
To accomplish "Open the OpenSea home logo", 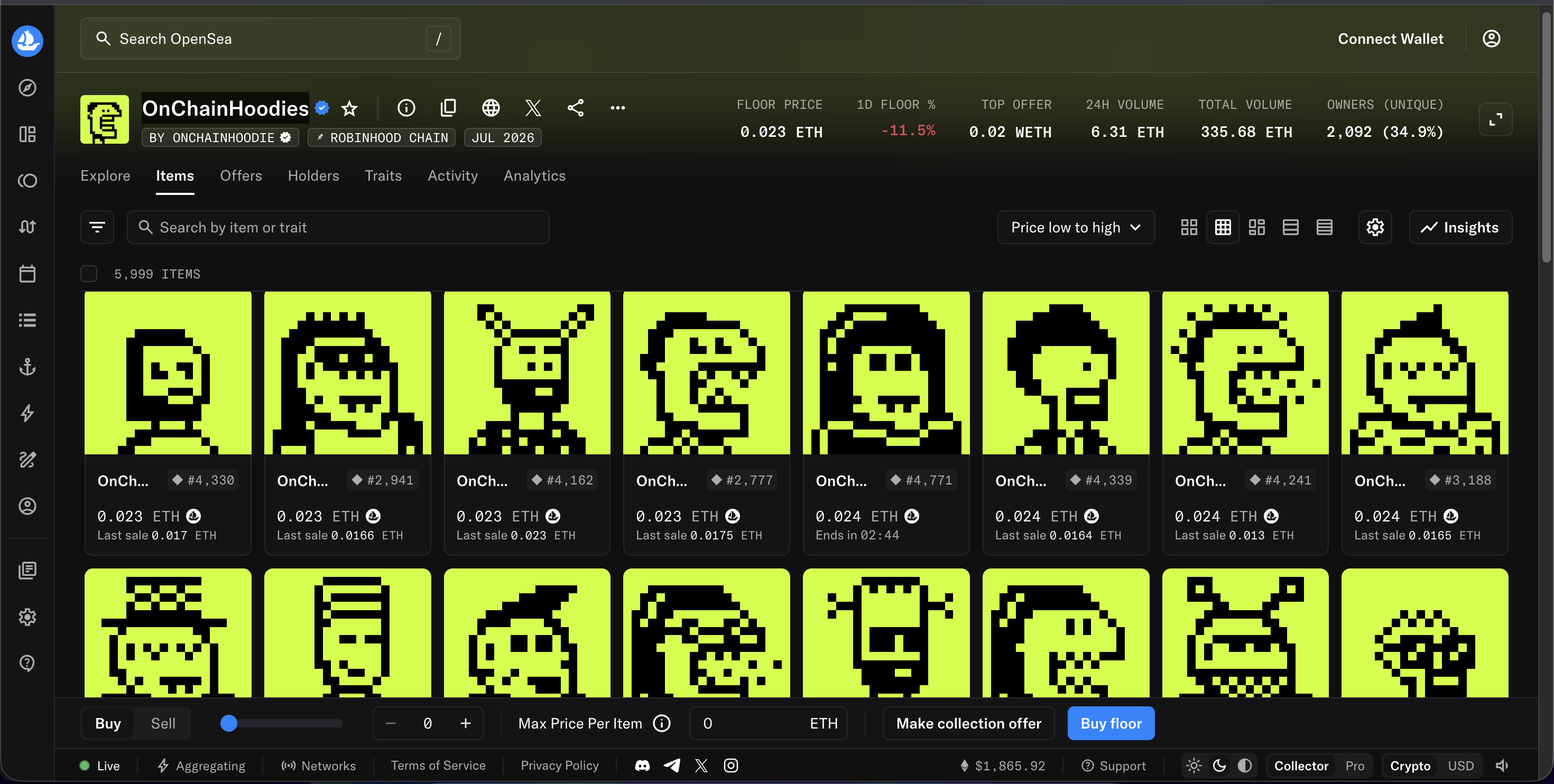I will [27, 40].
